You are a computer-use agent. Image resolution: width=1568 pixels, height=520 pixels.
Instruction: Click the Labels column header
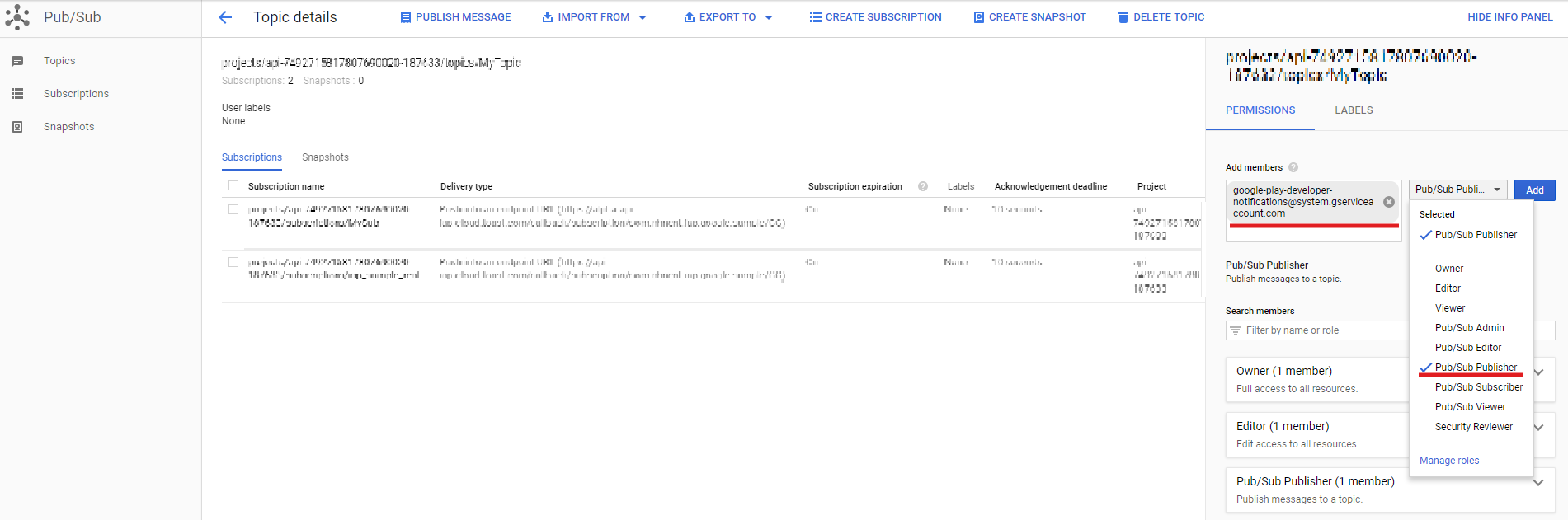pyautogui.click(x=961, y=186)
